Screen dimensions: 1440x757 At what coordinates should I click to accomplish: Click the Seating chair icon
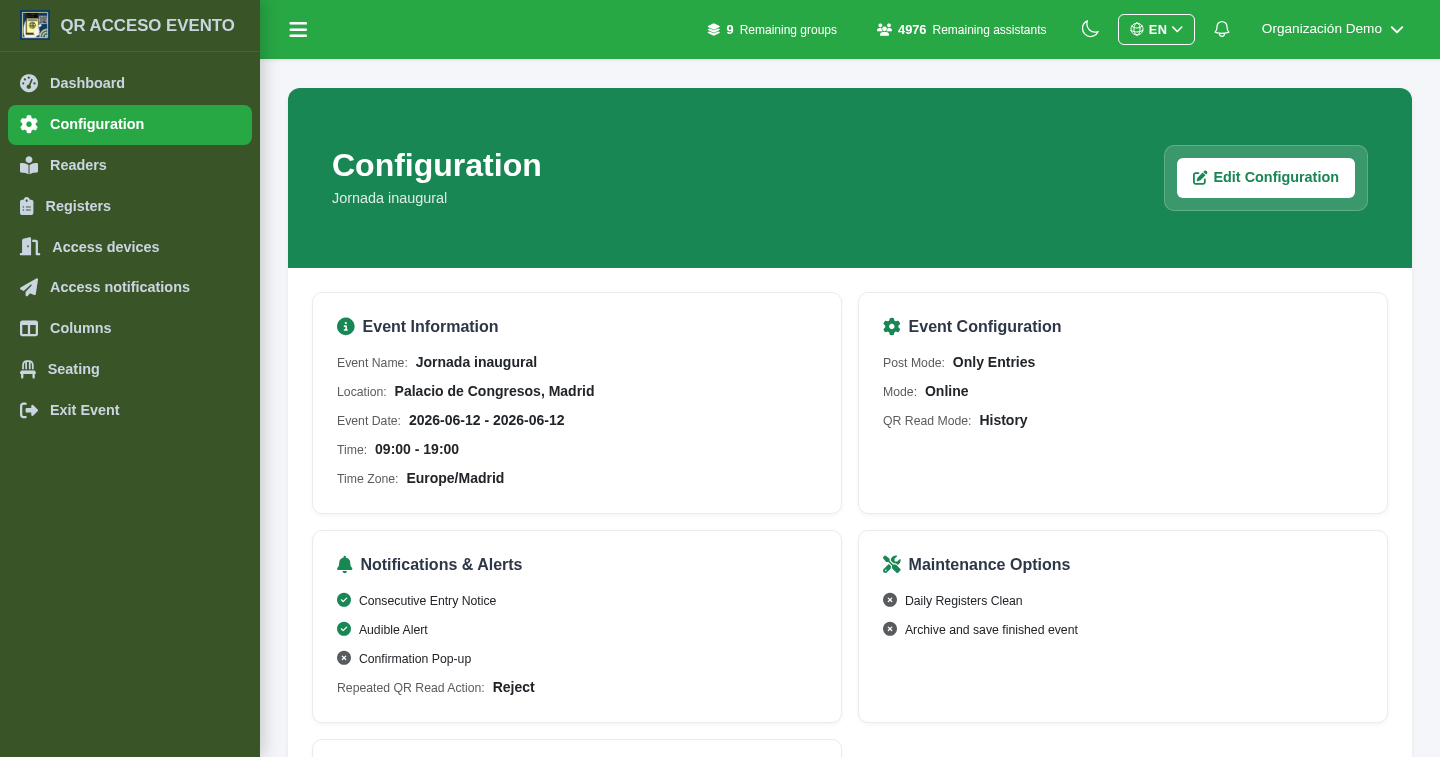(x=28, y=369)
